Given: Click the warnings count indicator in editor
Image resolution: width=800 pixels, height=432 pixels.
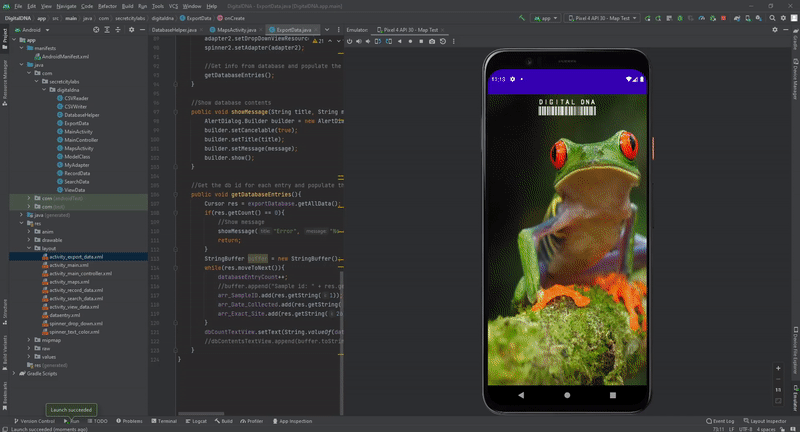Looking at the screenshot, I should [318, 41].
